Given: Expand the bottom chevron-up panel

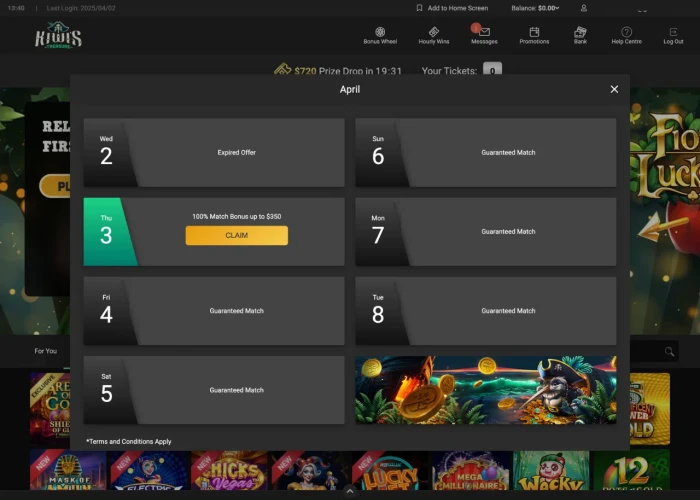Looking at the screenshot, I should point(350,491).
